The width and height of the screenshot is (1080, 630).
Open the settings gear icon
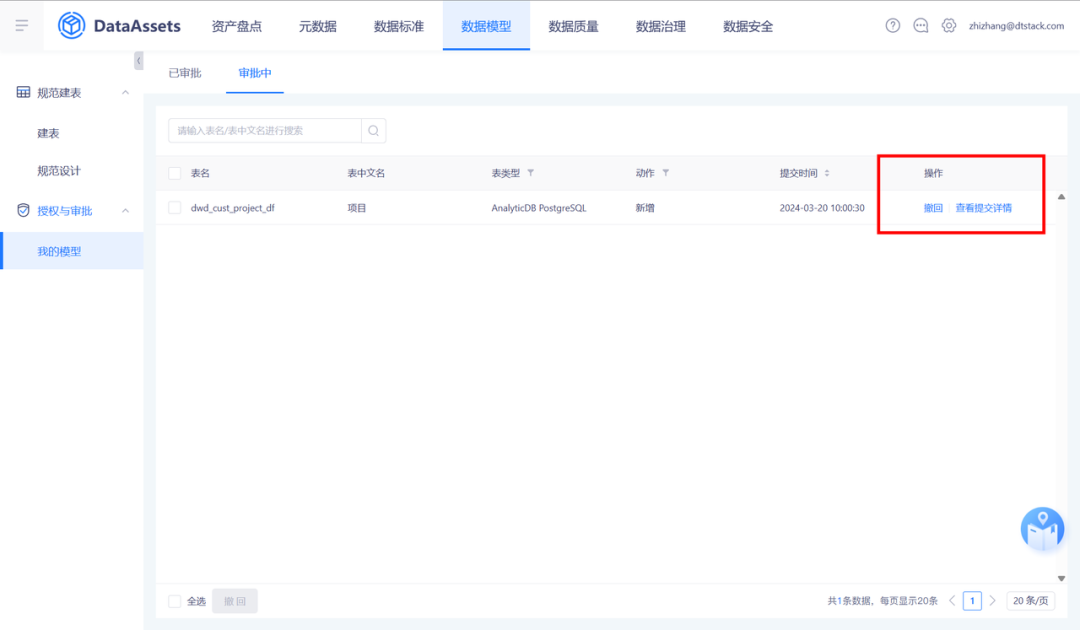948,25
